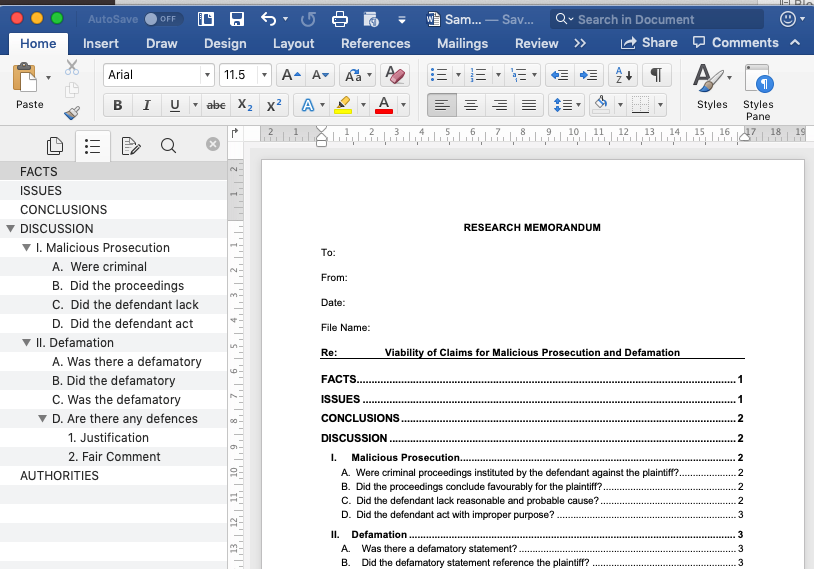Increase paragraph indent
Viewport: 814px width, 569px height.
tap(588, 75)
